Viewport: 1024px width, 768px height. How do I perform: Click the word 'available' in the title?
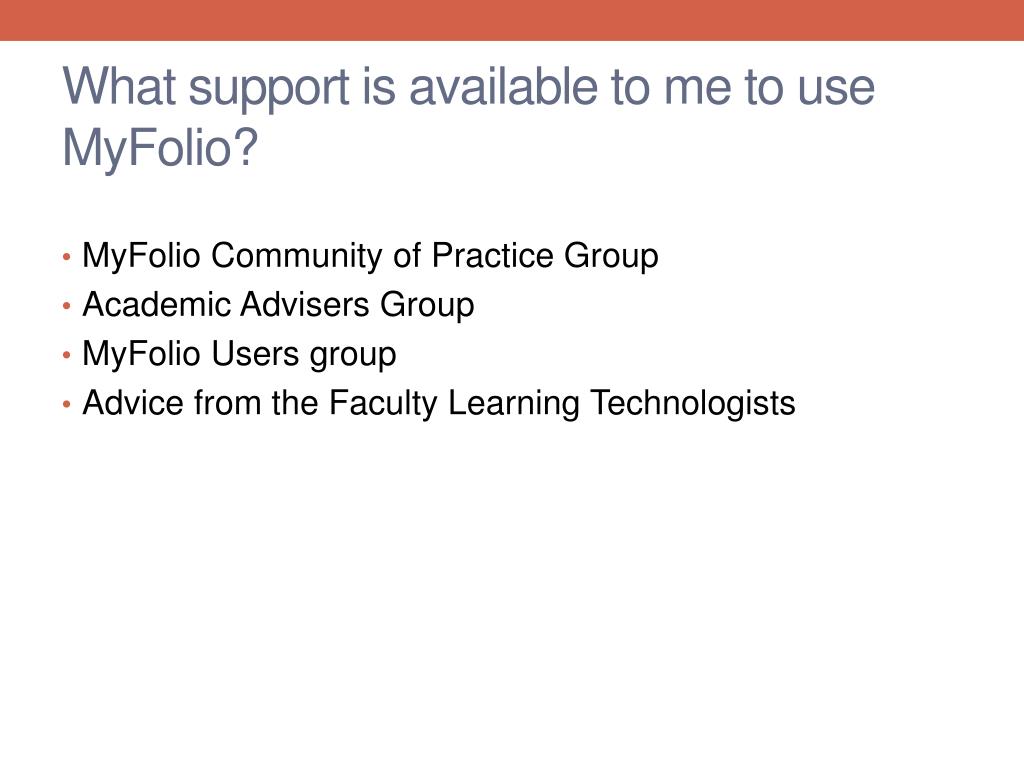(504, 87)
